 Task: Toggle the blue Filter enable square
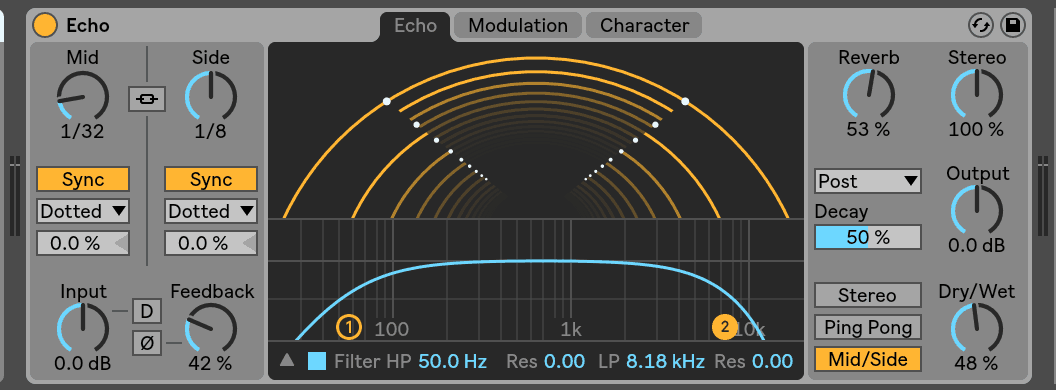click(x=317, y=361)
